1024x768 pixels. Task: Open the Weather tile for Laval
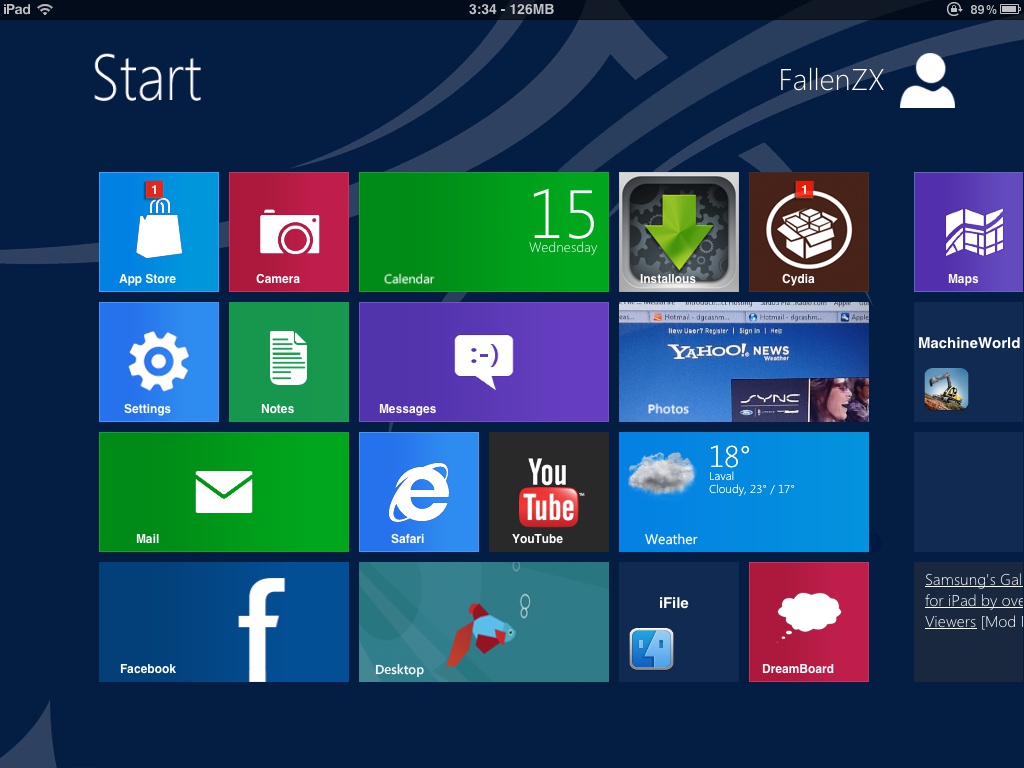click(x=744, y=492)
